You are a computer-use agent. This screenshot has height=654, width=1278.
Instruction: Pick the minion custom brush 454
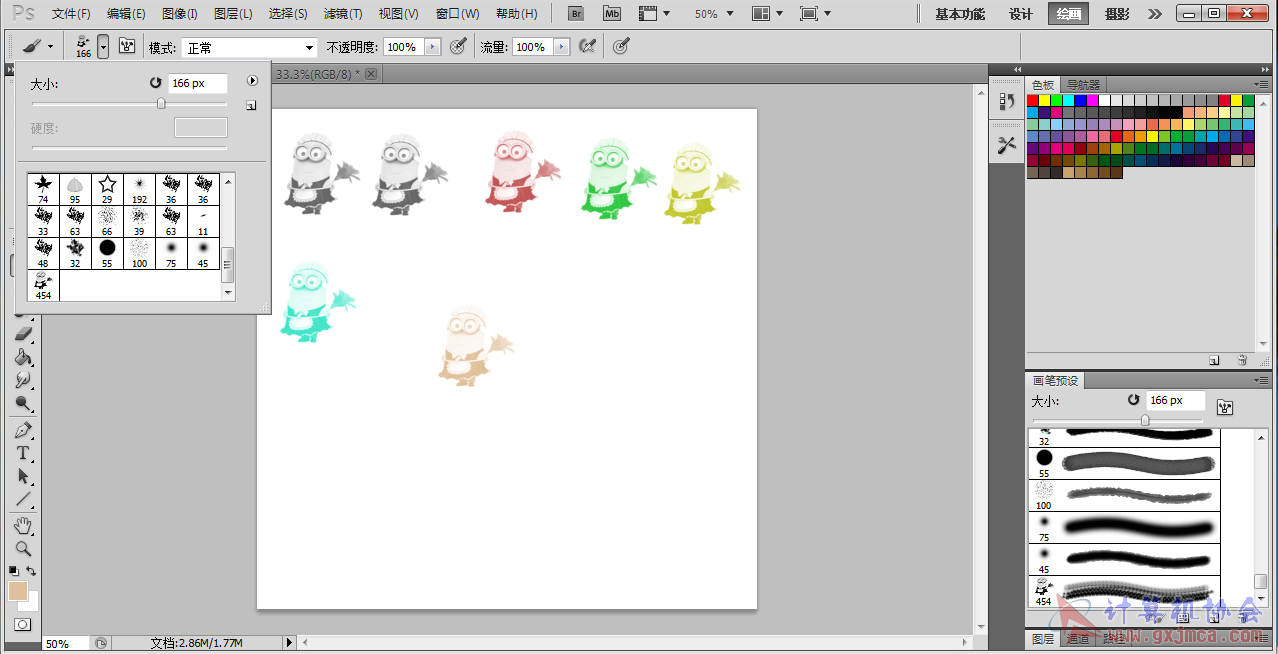(43, 285)
